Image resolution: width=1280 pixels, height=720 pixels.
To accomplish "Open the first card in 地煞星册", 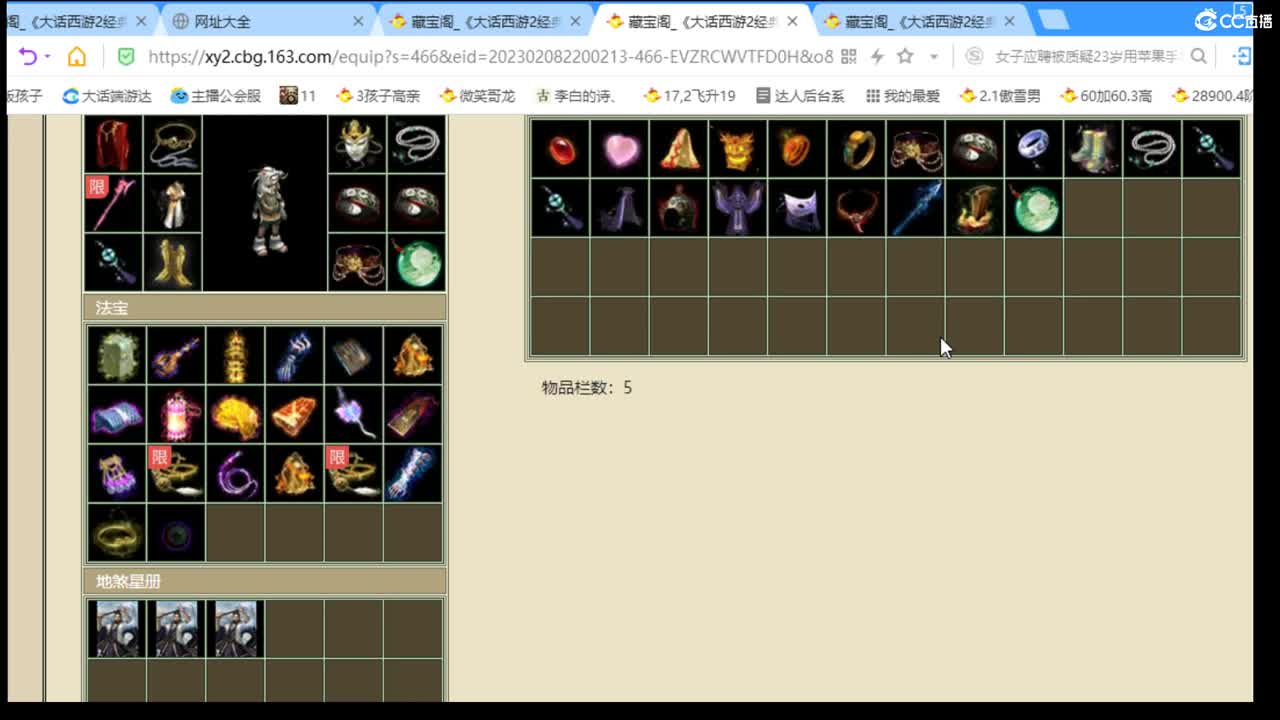I will click(116, 629).
